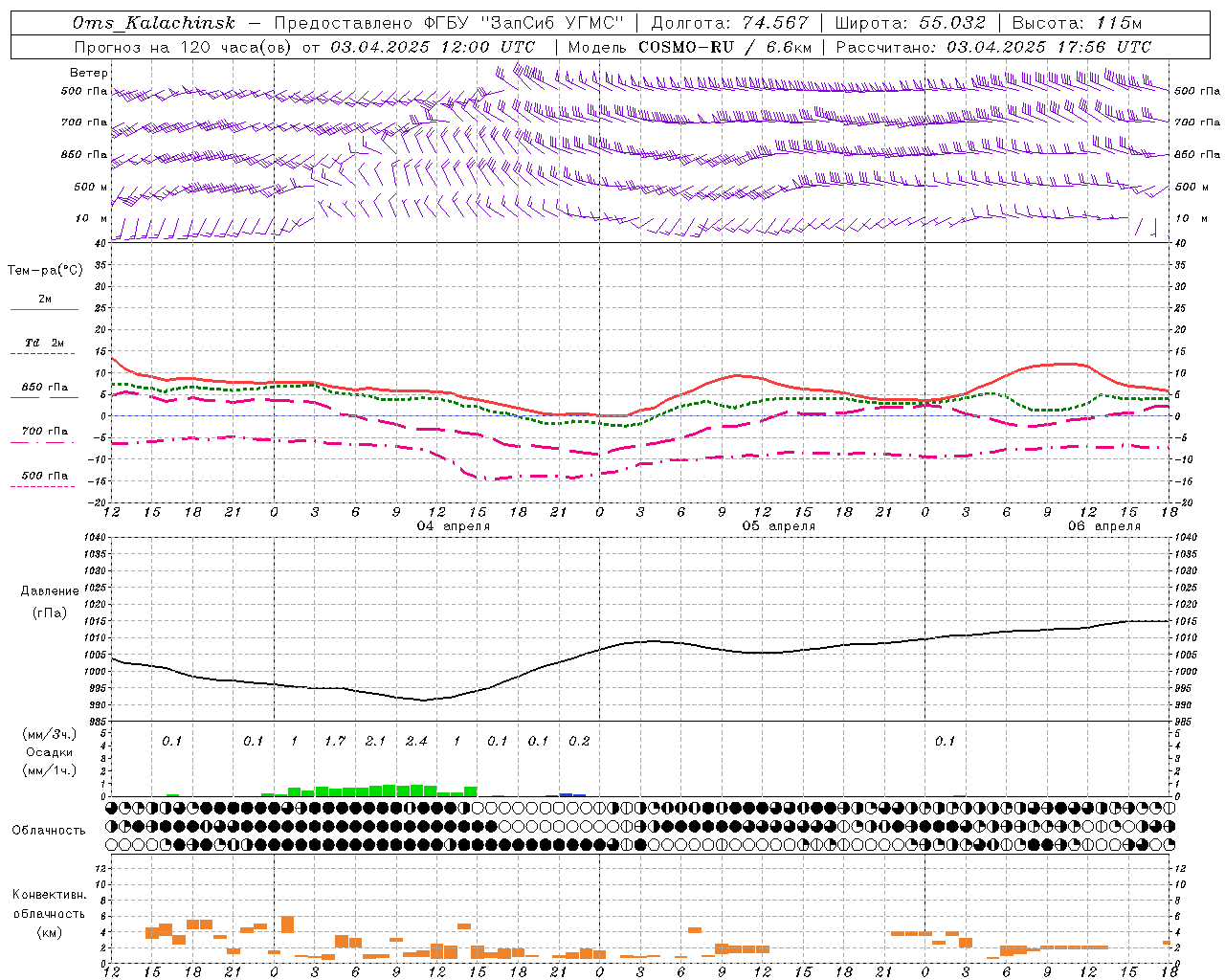Click the model name COSMO-RU / 6.6км
1225x980 pixels.
724,47
